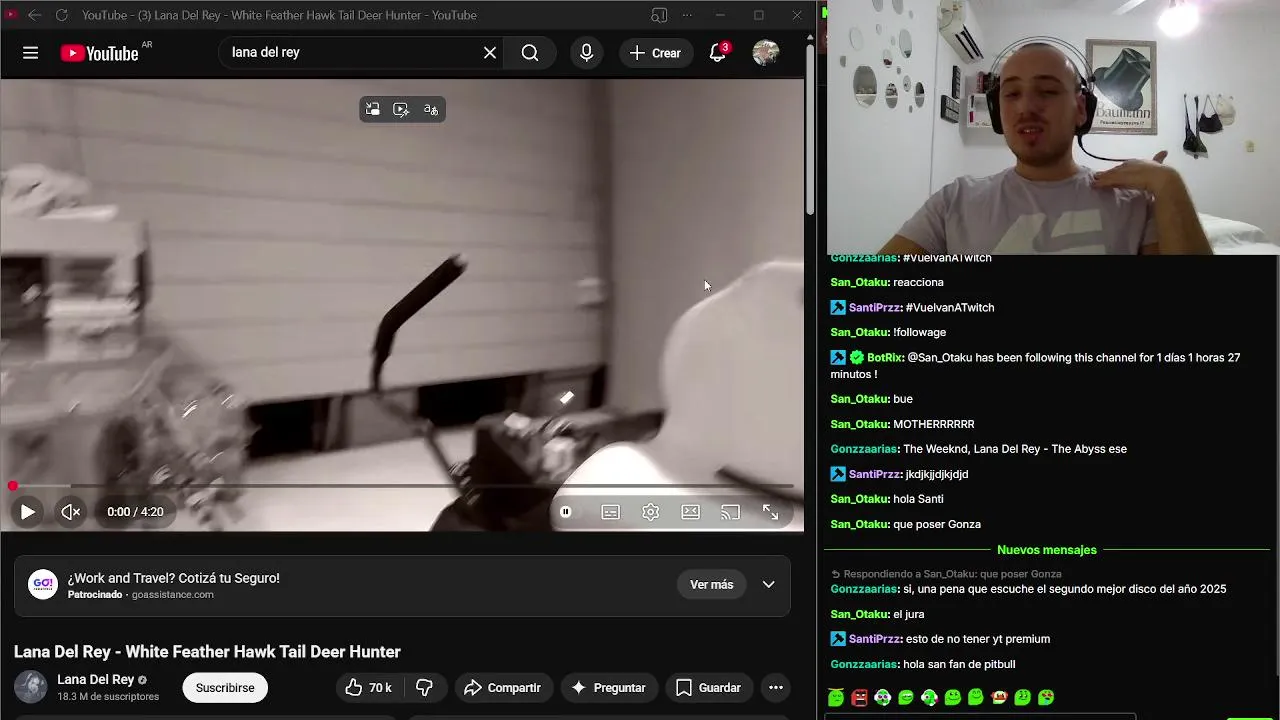
Task: Click the search magnifier button
Action: coord(530,53)
